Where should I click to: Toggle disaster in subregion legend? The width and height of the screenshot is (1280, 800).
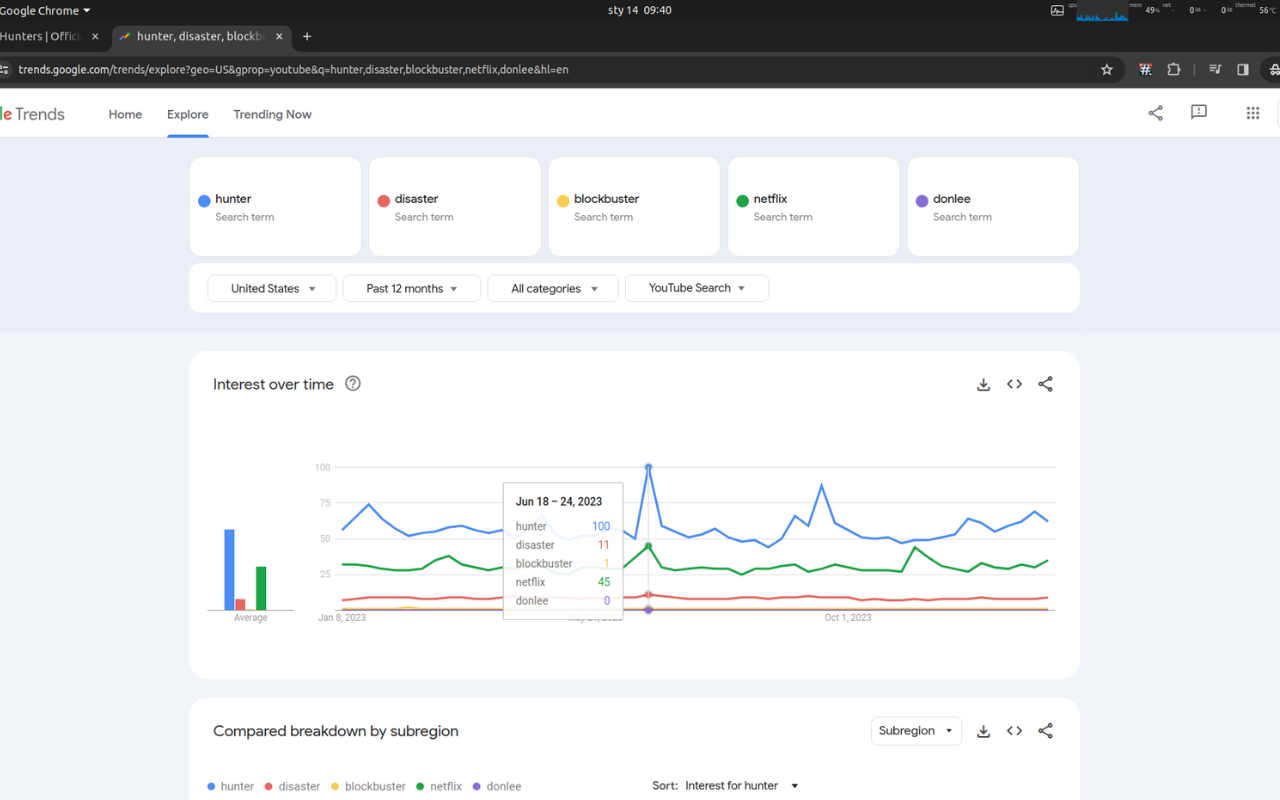click(x=292, y=786)
